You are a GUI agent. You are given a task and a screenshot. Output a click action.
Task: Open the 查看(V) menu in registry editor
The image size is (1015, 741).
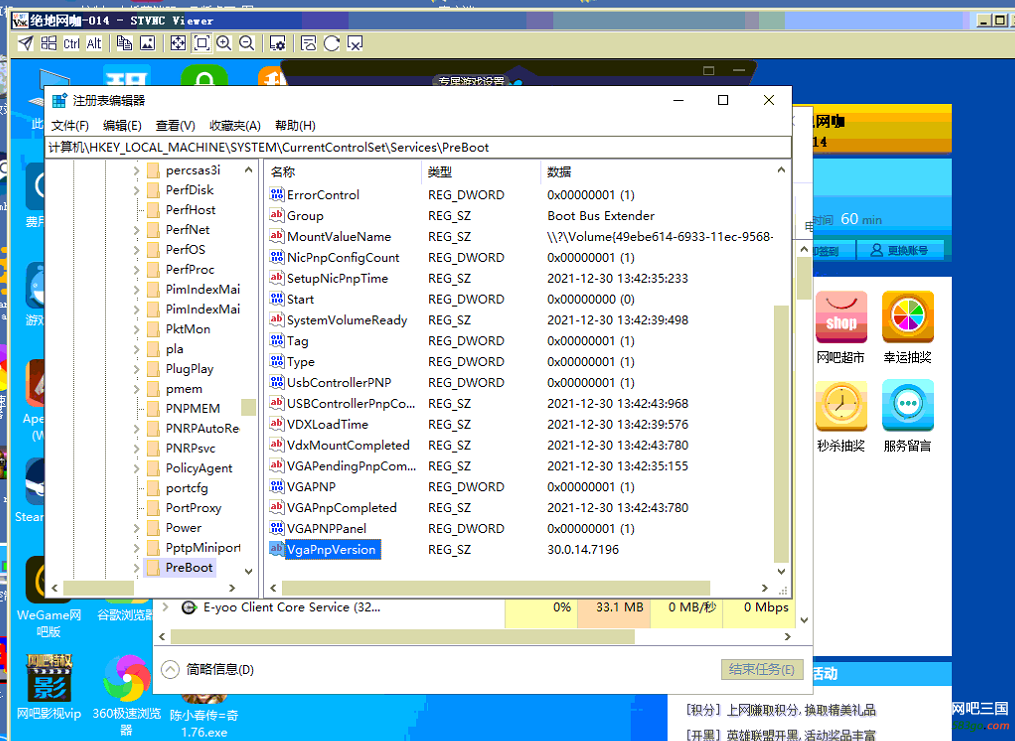175,126
